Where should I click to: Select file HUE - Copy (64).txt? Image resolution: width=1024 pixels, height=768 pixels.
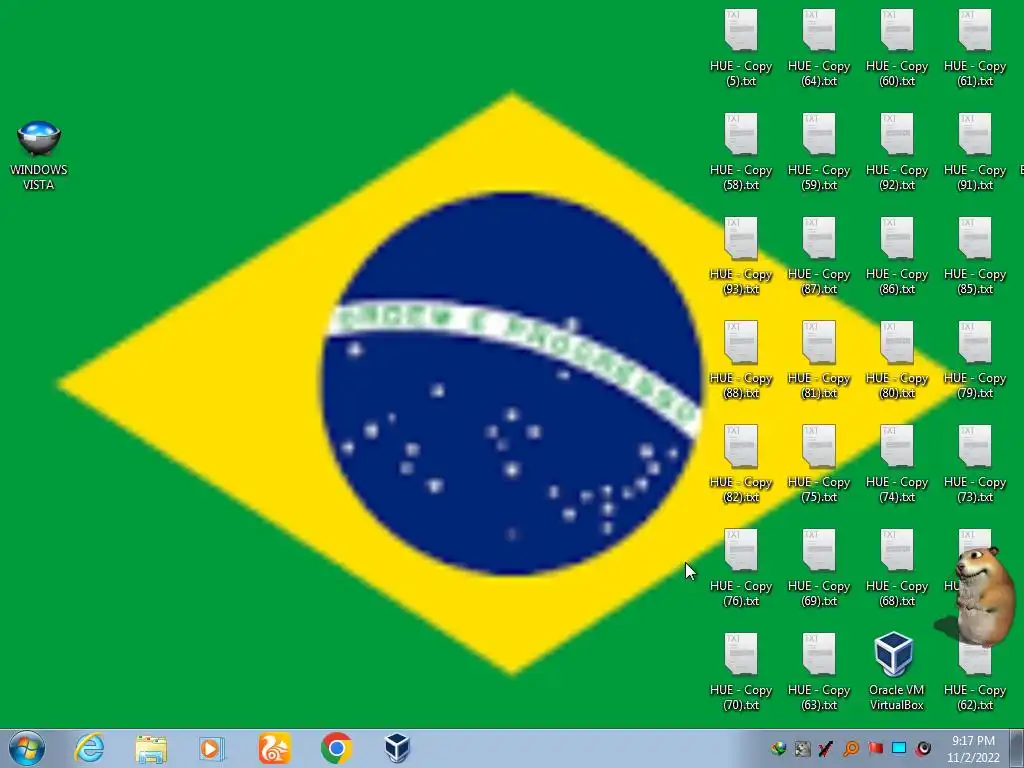[x=819, y=48]
